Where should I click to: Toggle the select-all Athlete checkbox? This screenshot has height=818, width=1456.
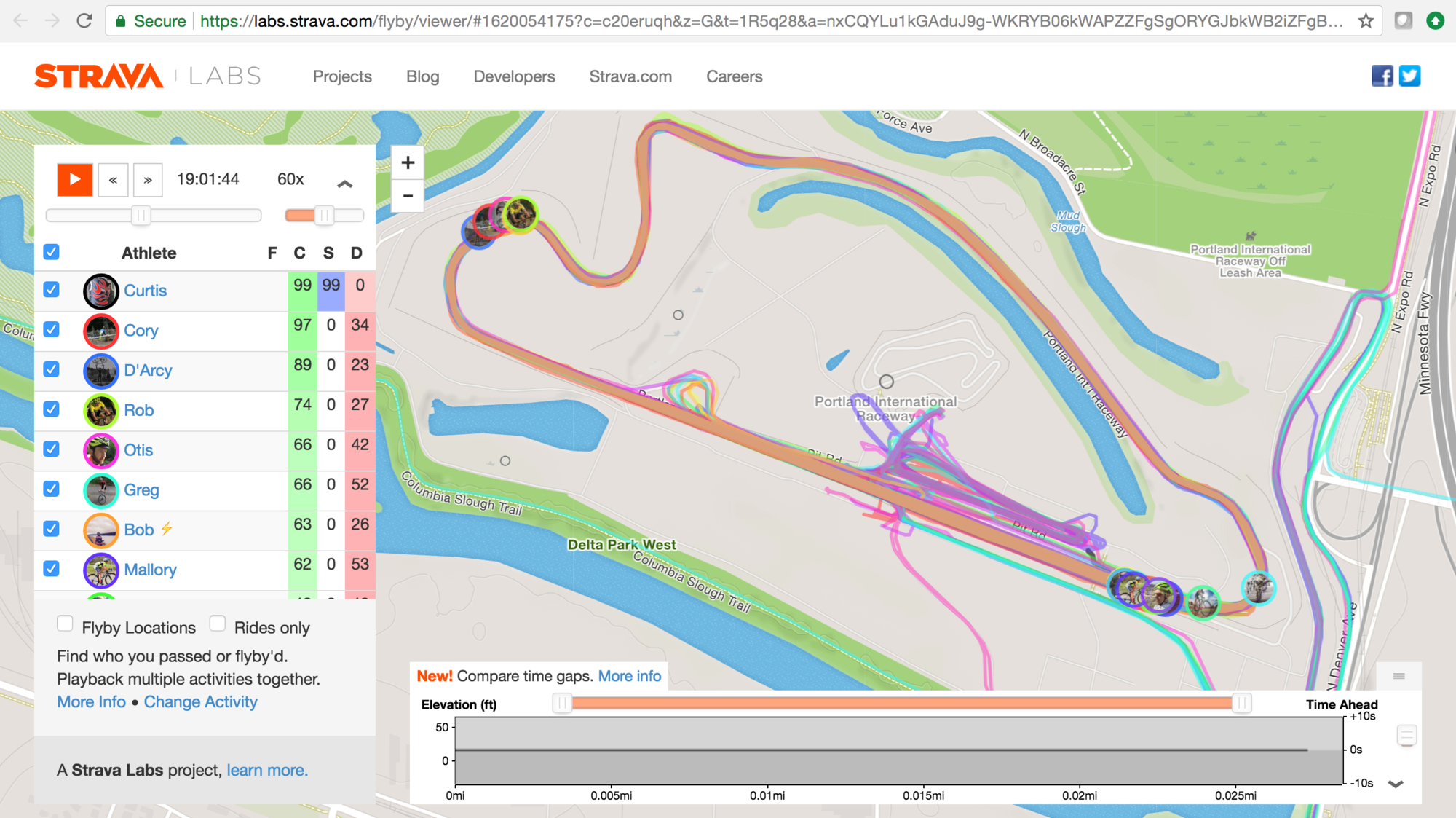point(51,252)
